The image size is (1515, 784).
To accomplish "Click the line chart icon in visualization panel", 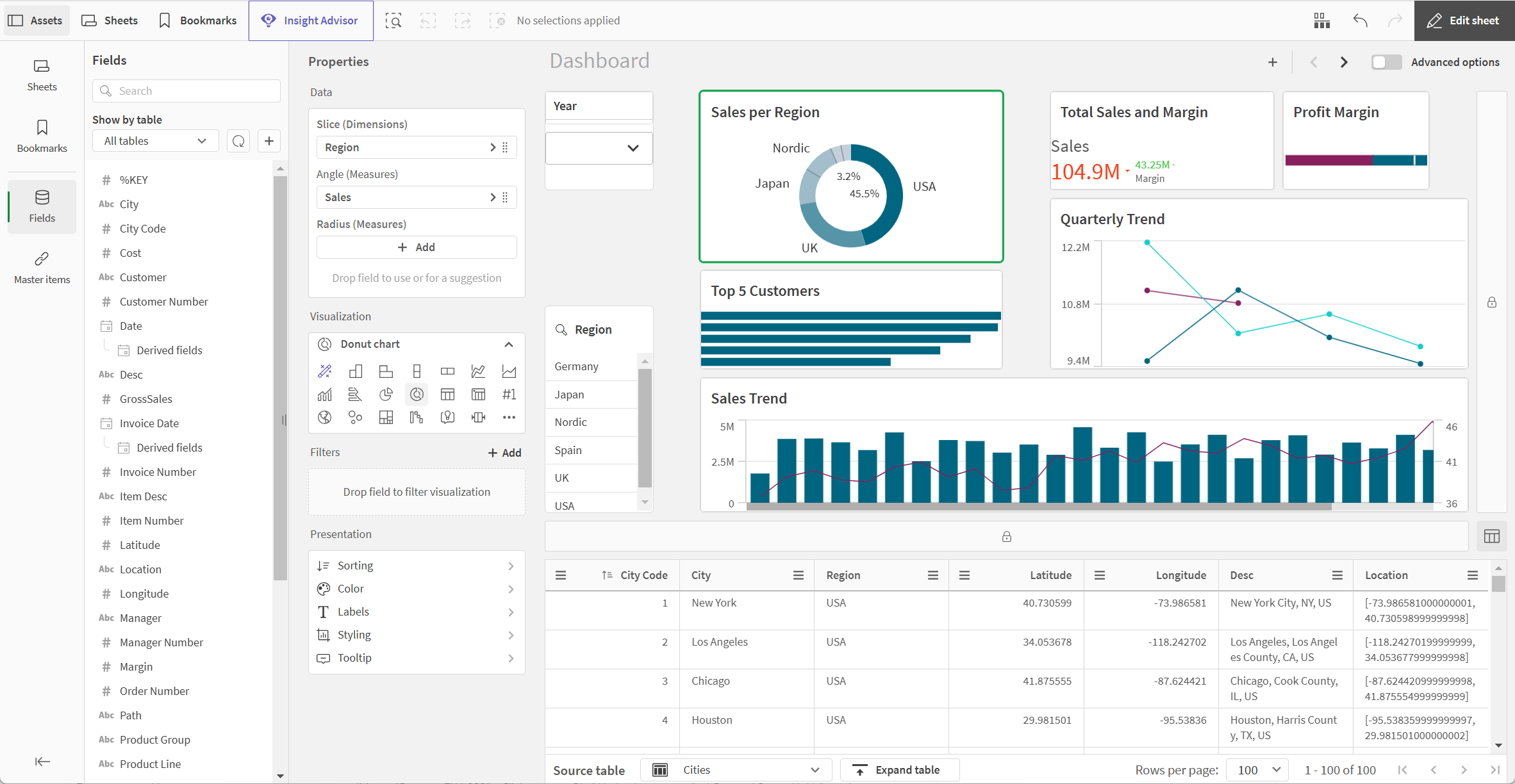I will pyautogui.click(x=478, y=371).
